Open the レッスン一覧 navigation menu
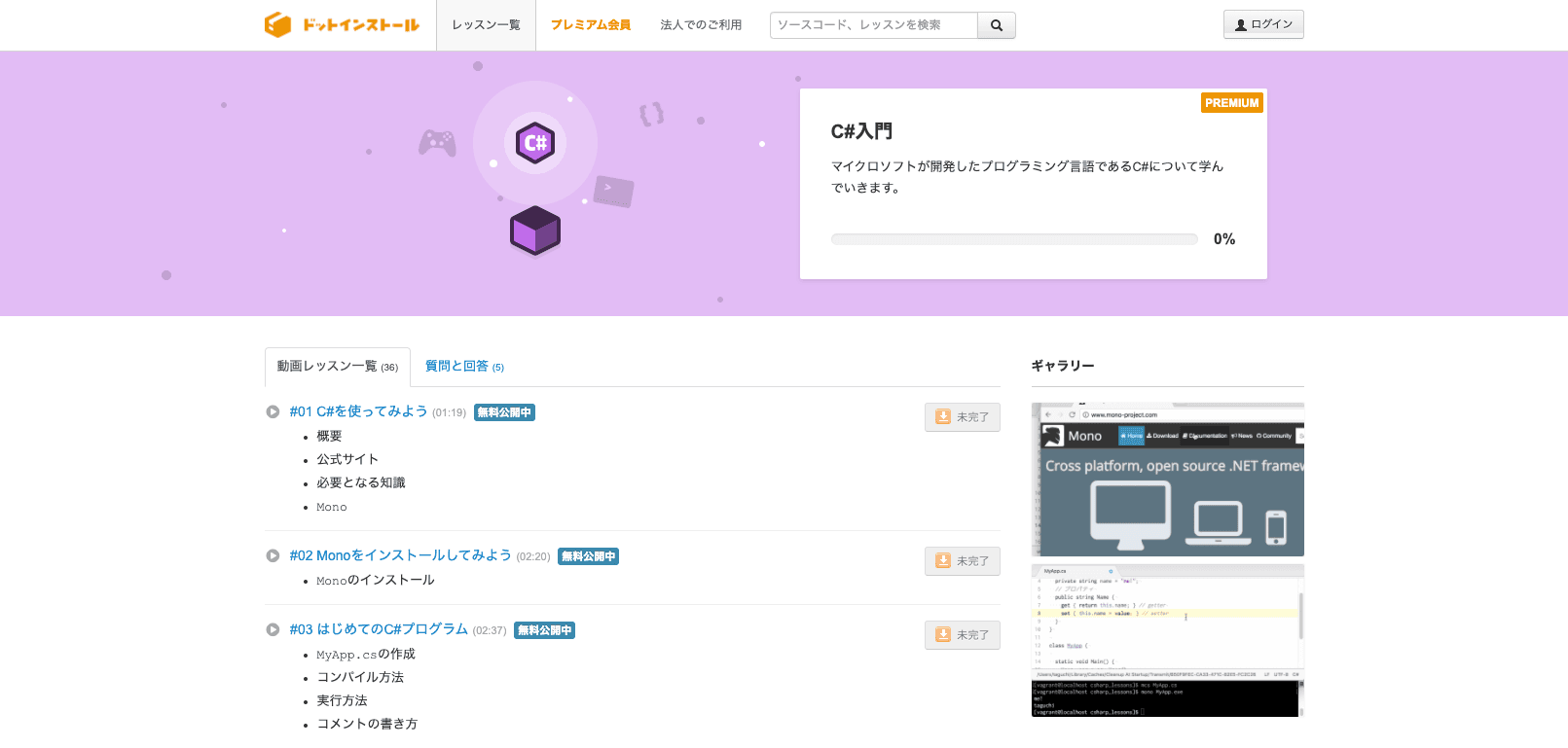Image resolution: width=1568 pixels, height=748 pixels. (x=486, y=25)
